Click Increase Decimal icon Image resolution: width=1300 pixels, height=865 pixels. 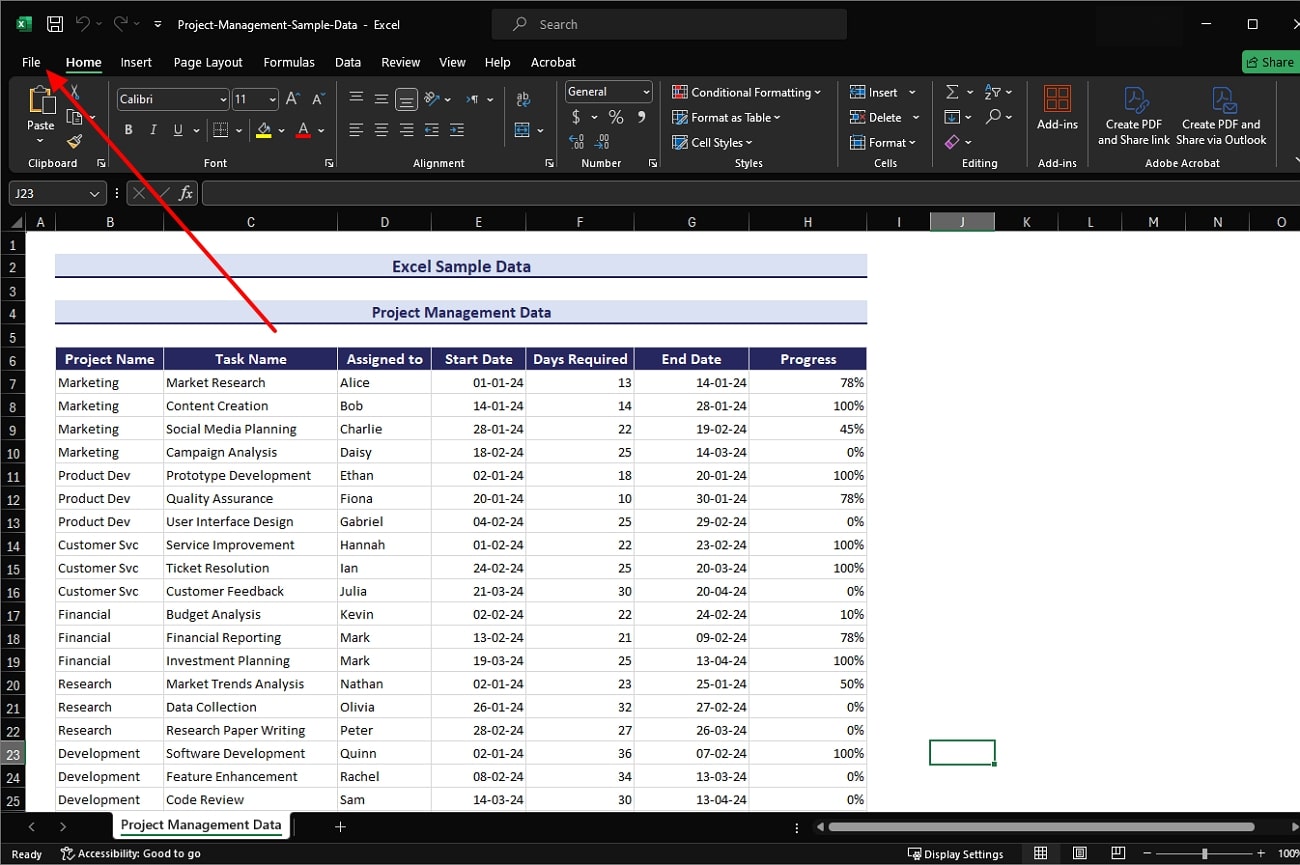[577, 143]
